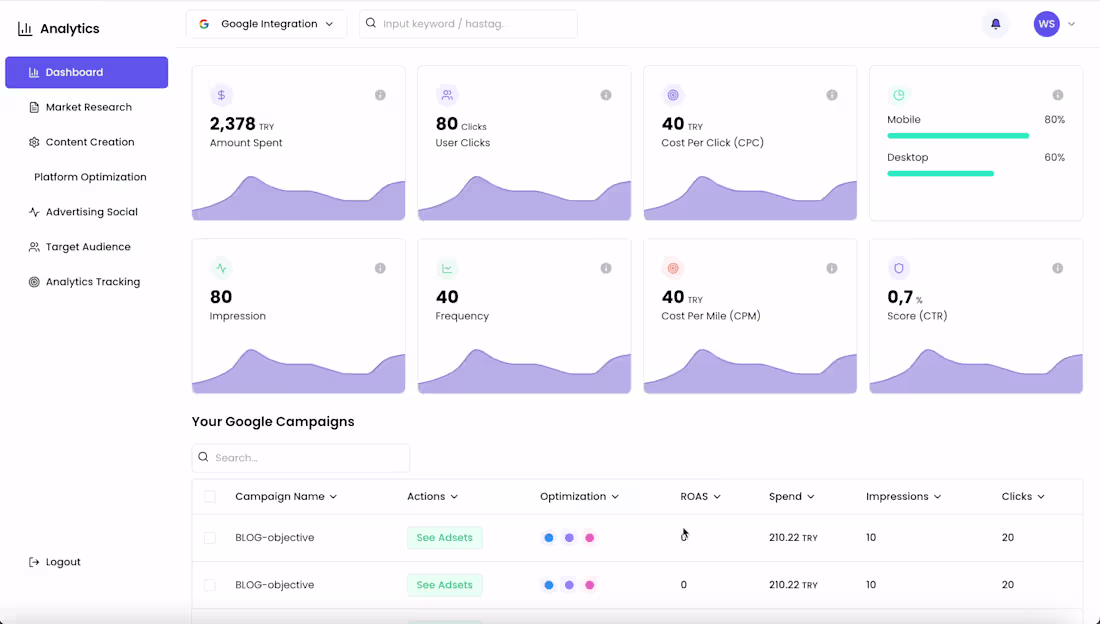Open the Google Integration dropdown
1100x624 pixels.
pos(266,23)
